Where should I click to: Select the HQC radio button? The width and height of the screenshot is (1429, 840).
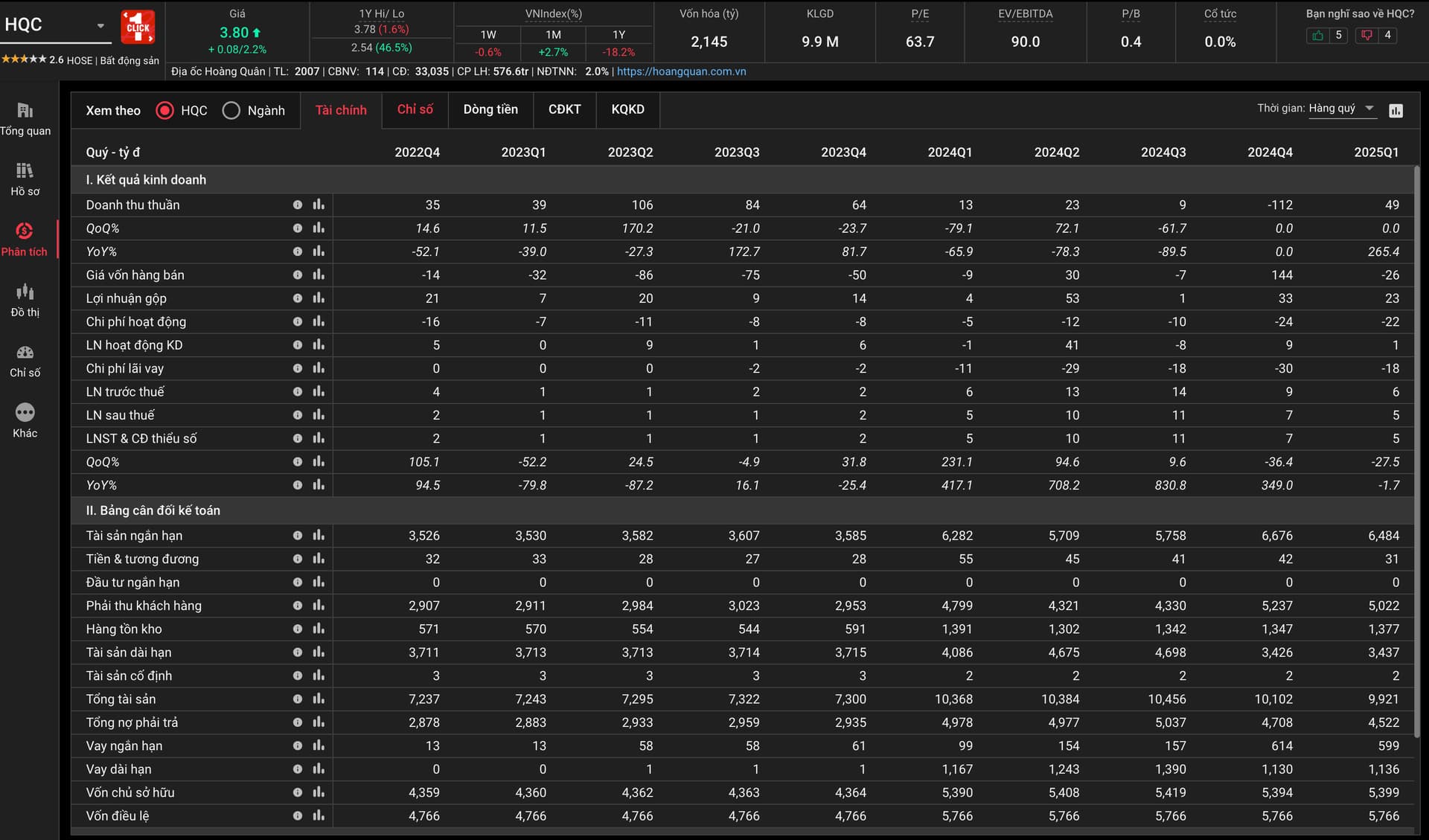(x=165, y=111)
